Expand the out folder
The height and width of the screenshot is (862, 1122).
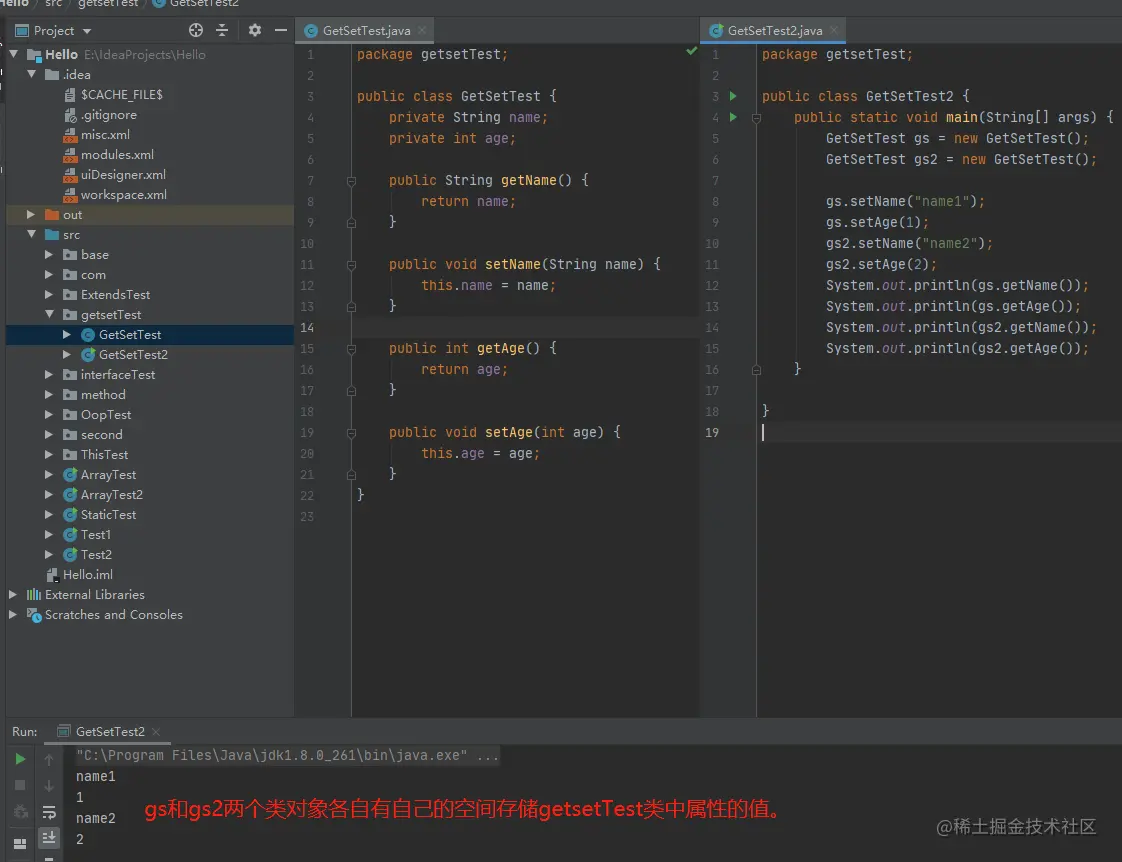[x=31, y=214]
